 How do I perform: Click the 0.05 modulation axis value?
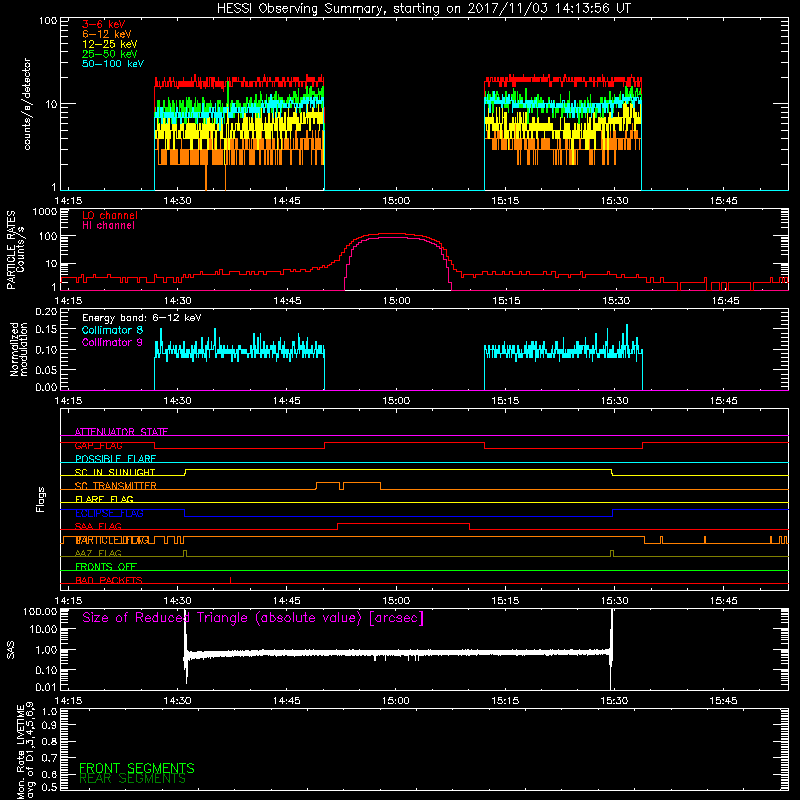(x=46, y=369)
